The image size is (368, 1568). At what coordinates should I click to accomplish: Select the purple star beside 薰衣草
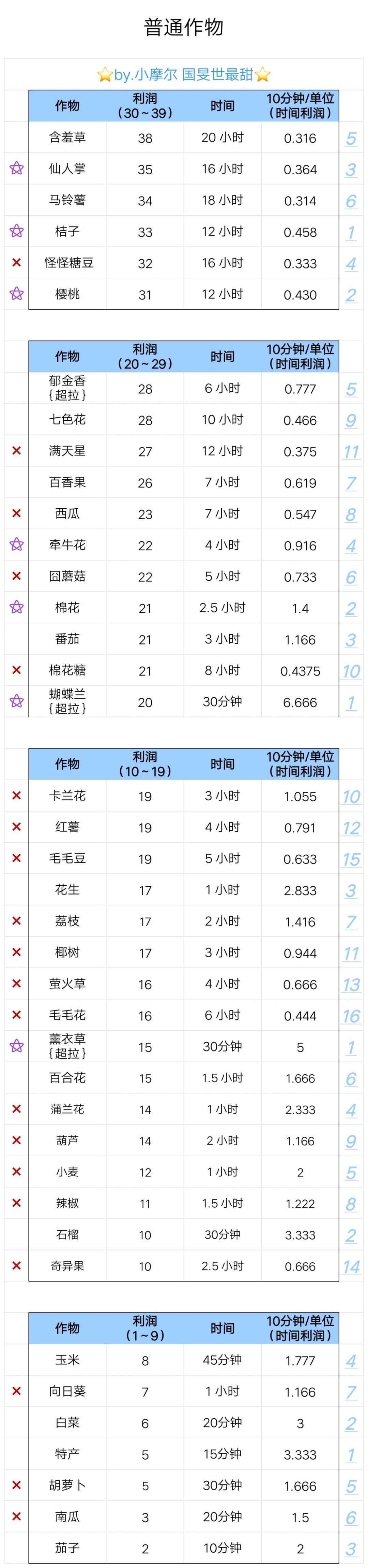click(x=16, y=1046)
